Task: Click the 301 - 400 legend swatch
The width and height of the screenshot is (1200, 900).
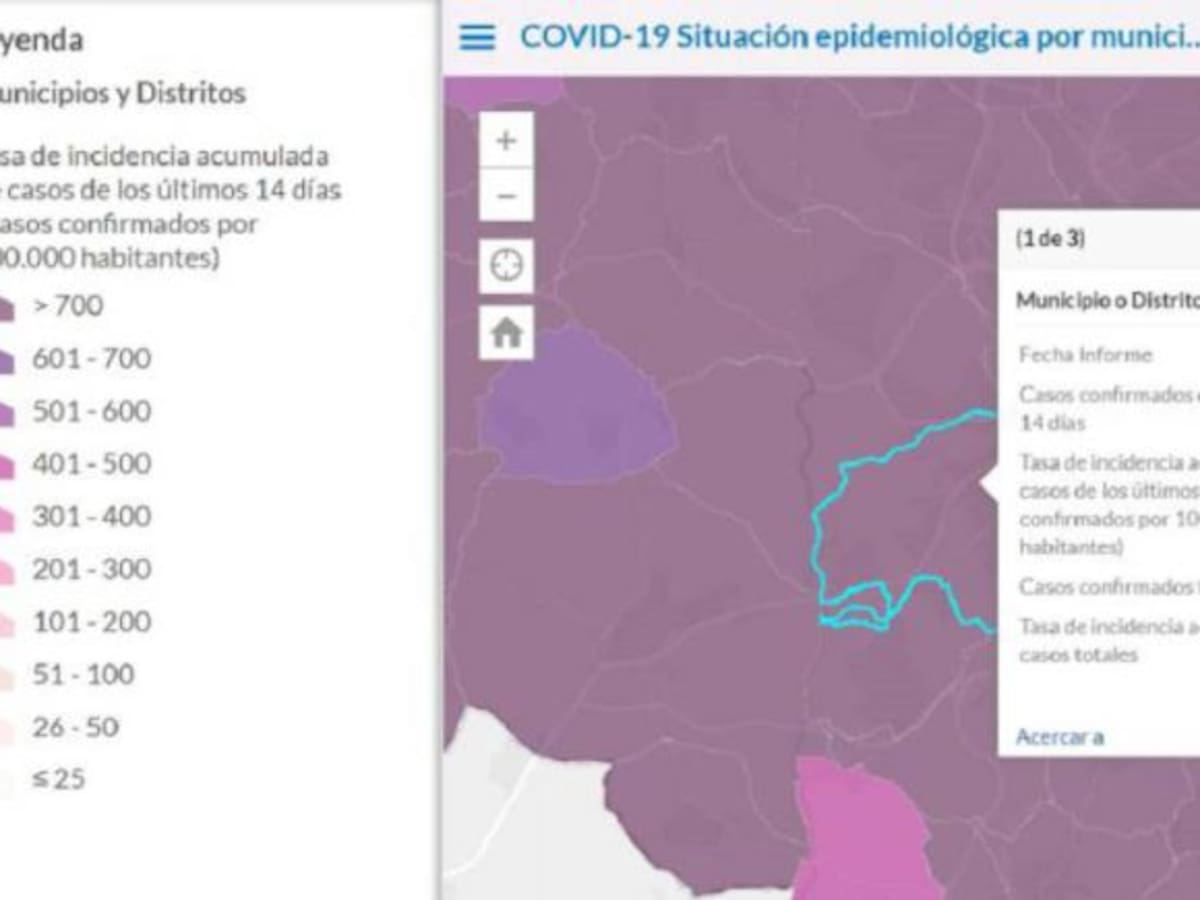Action: pyautogui.click(x=5, y=519)
